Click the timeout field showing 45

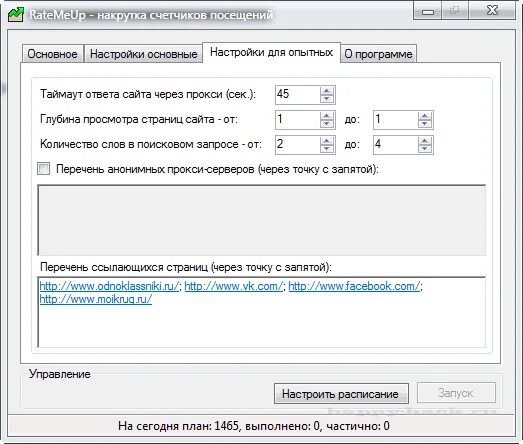298,94
